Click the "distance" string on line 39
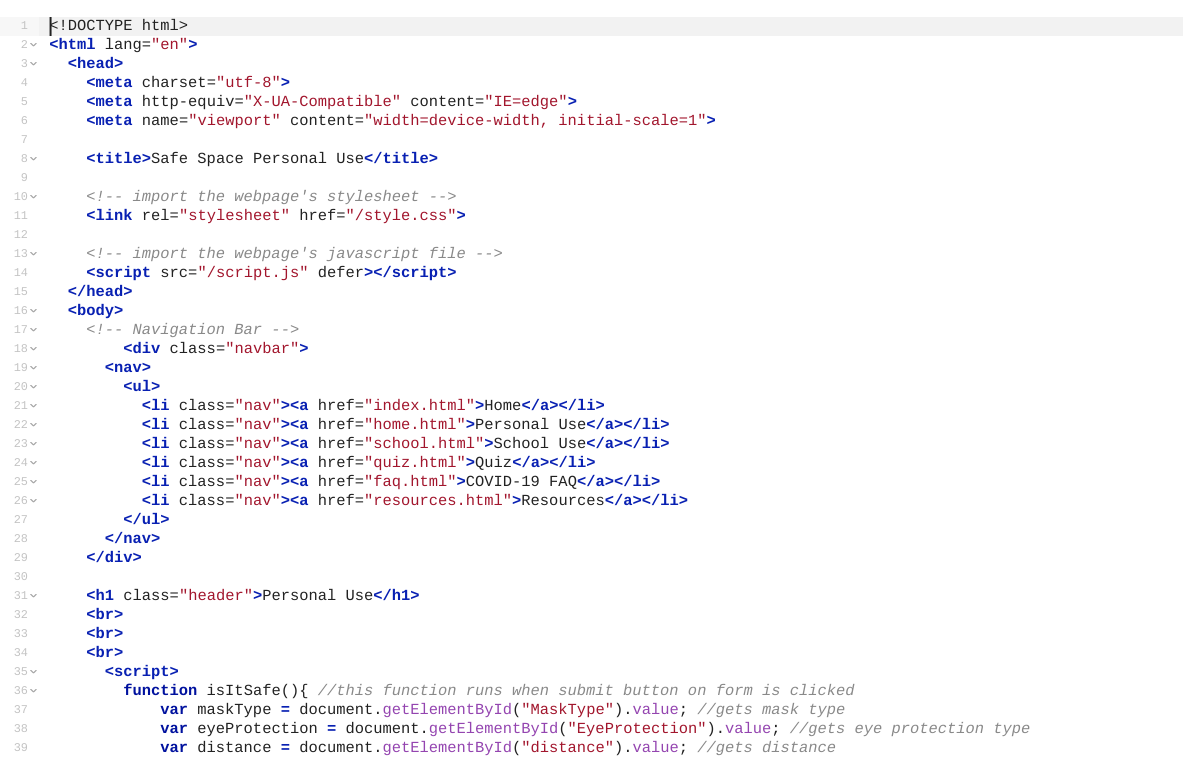This screenshot has width=1183, height=757. pos(567,747)
